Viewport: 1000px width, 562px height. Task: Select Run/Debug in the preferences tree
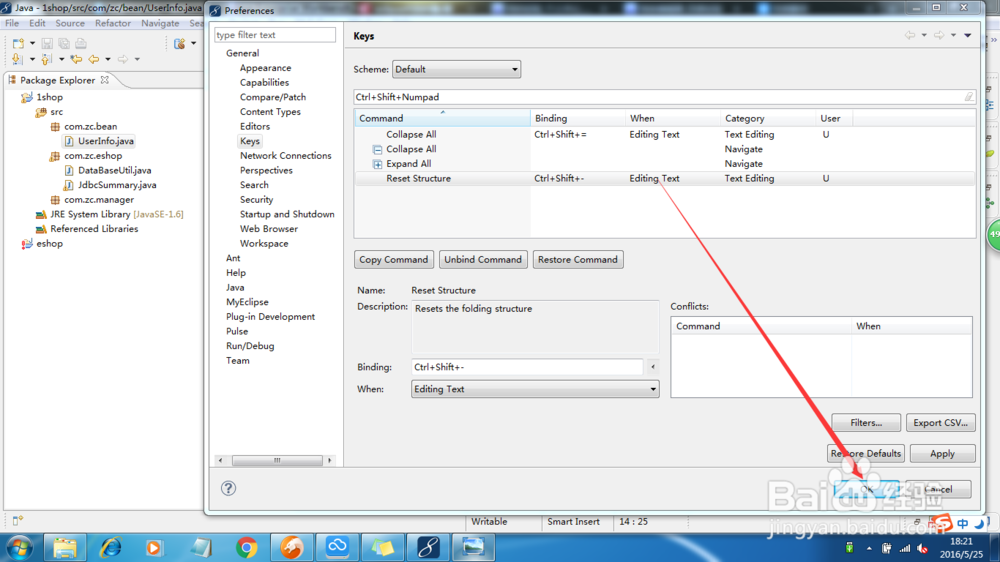click(x=250, y=346)
